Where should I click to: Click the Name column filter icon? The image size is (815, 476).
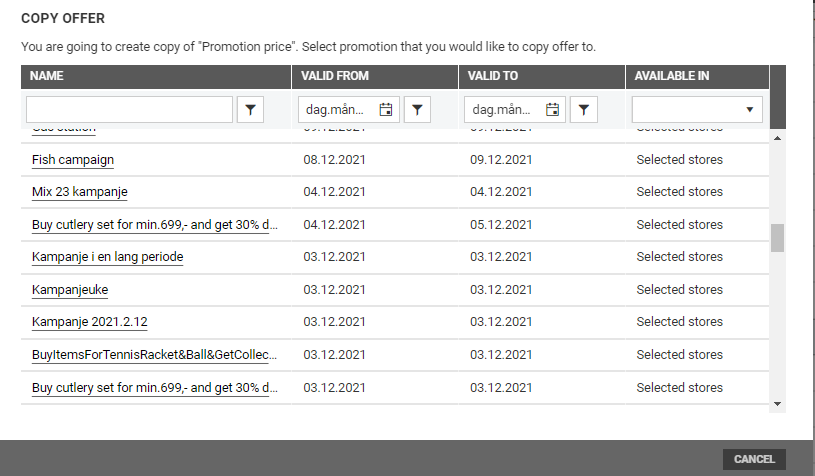click(x=250, y=110)
